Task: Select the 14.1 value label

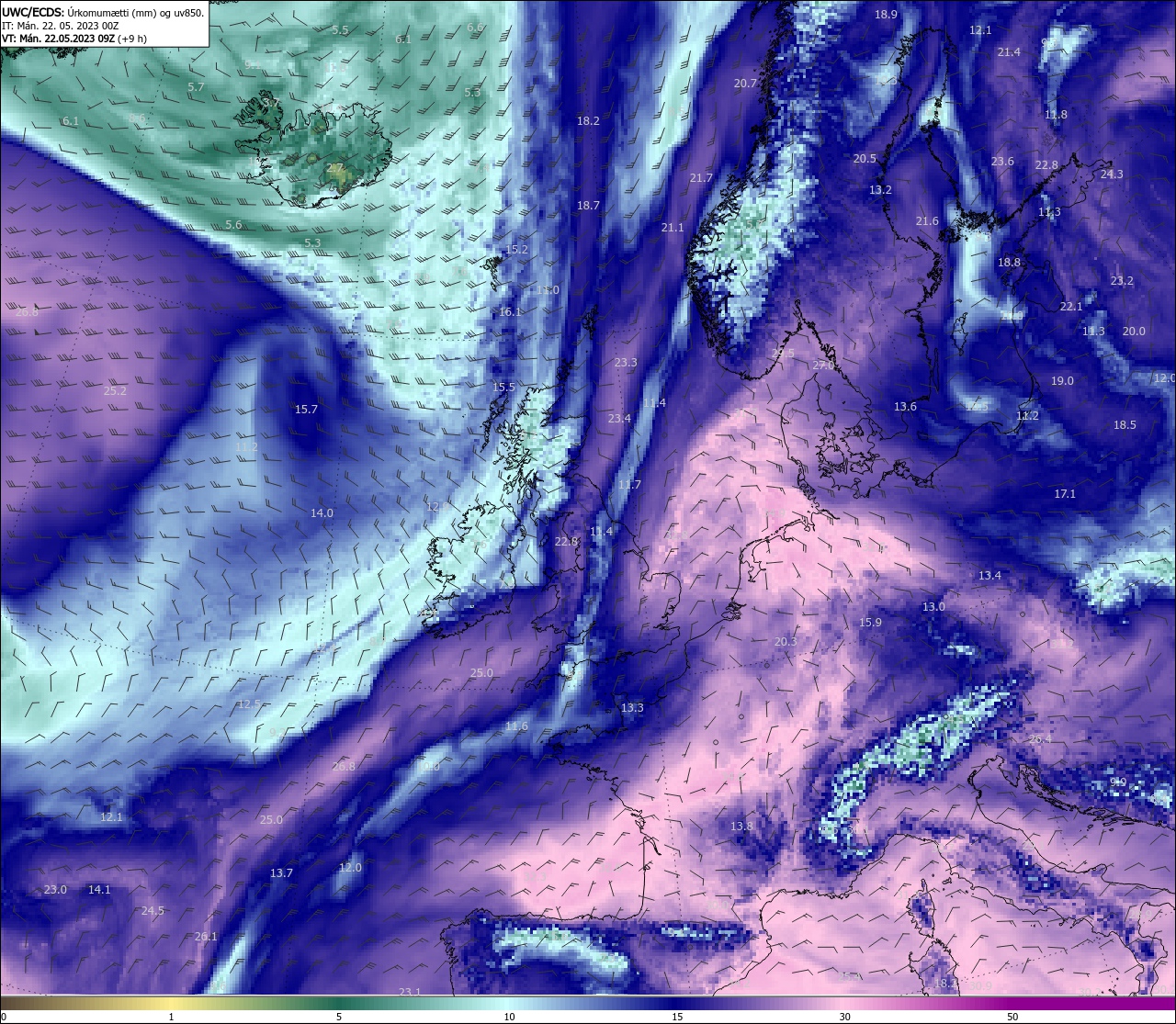Action: [x=99, y=890]
